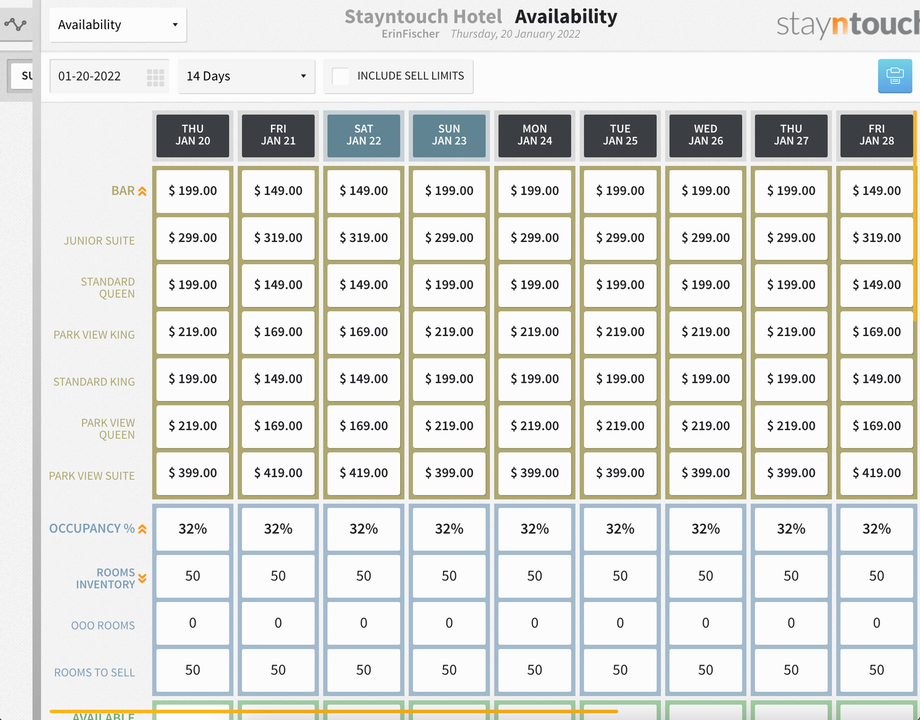Click Standard King $149.00 for Sat Jan 22

(364, 378)
